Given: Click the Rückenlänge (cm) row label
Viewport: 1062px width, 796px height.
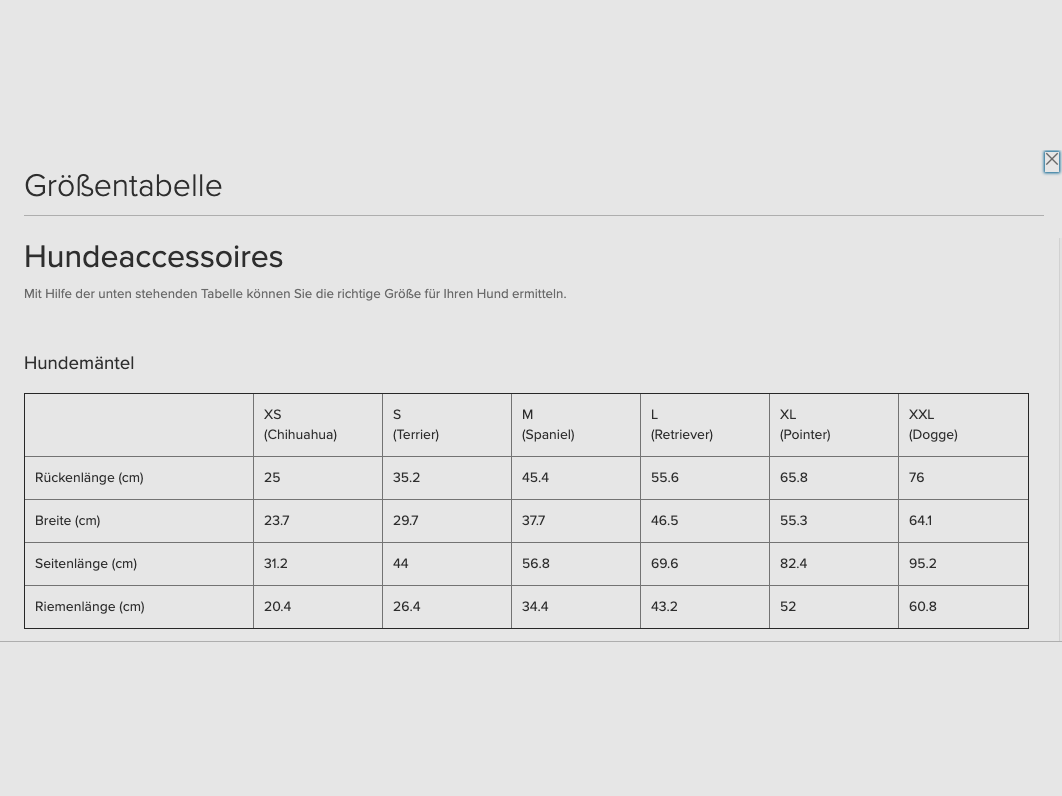Looking at the screenshot, I should 89,478.
